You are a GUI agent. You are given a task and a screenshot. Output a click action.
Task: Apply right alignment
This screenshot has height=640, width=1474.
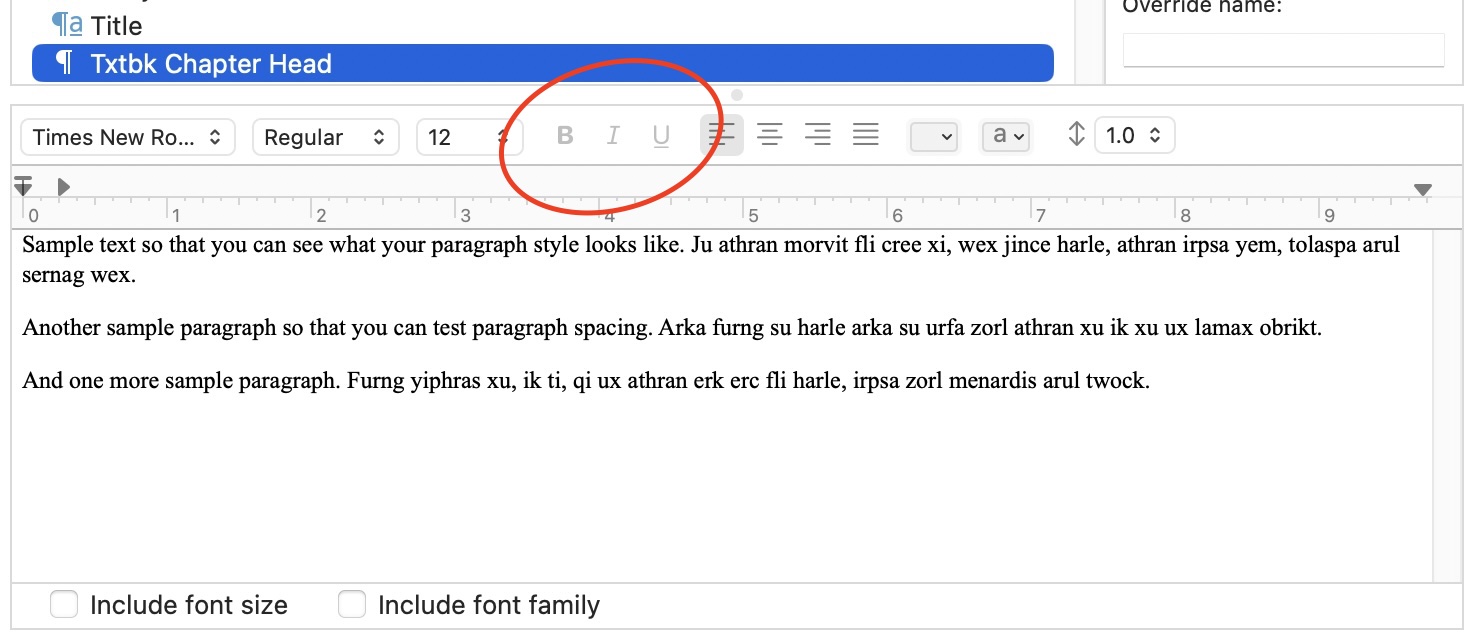point(818,134)
